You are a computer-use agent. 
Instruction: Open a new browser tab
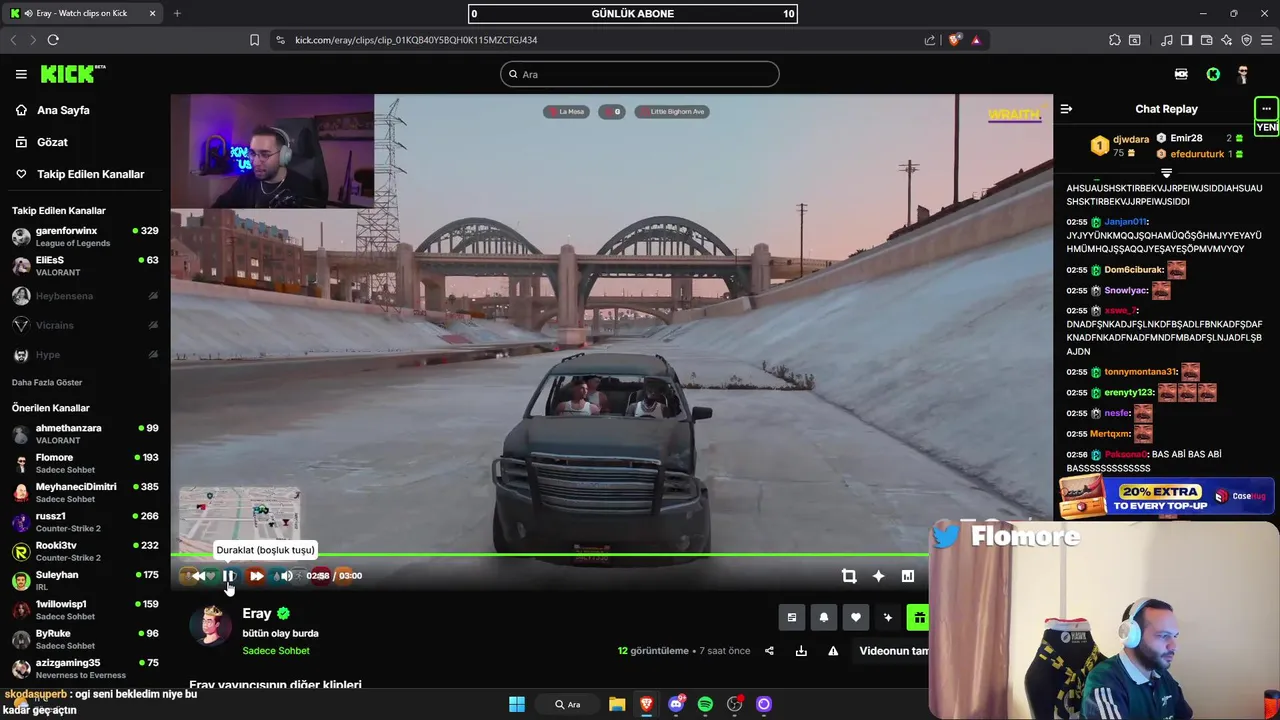click(177, 13)
